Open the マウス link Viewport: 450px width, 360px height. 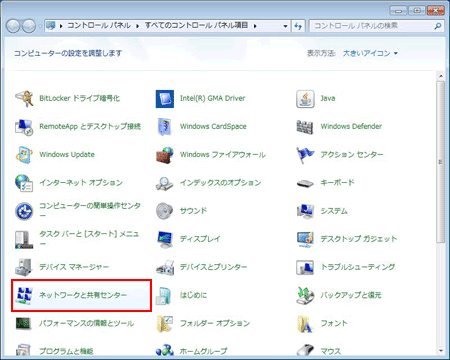click(331, 351)
